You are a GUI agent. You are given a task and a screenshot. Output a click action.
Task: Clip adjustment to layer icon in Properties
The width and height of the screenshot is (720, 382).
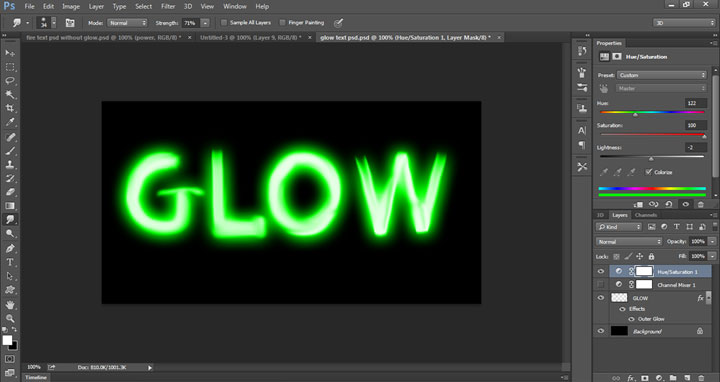tap(638, 204)
